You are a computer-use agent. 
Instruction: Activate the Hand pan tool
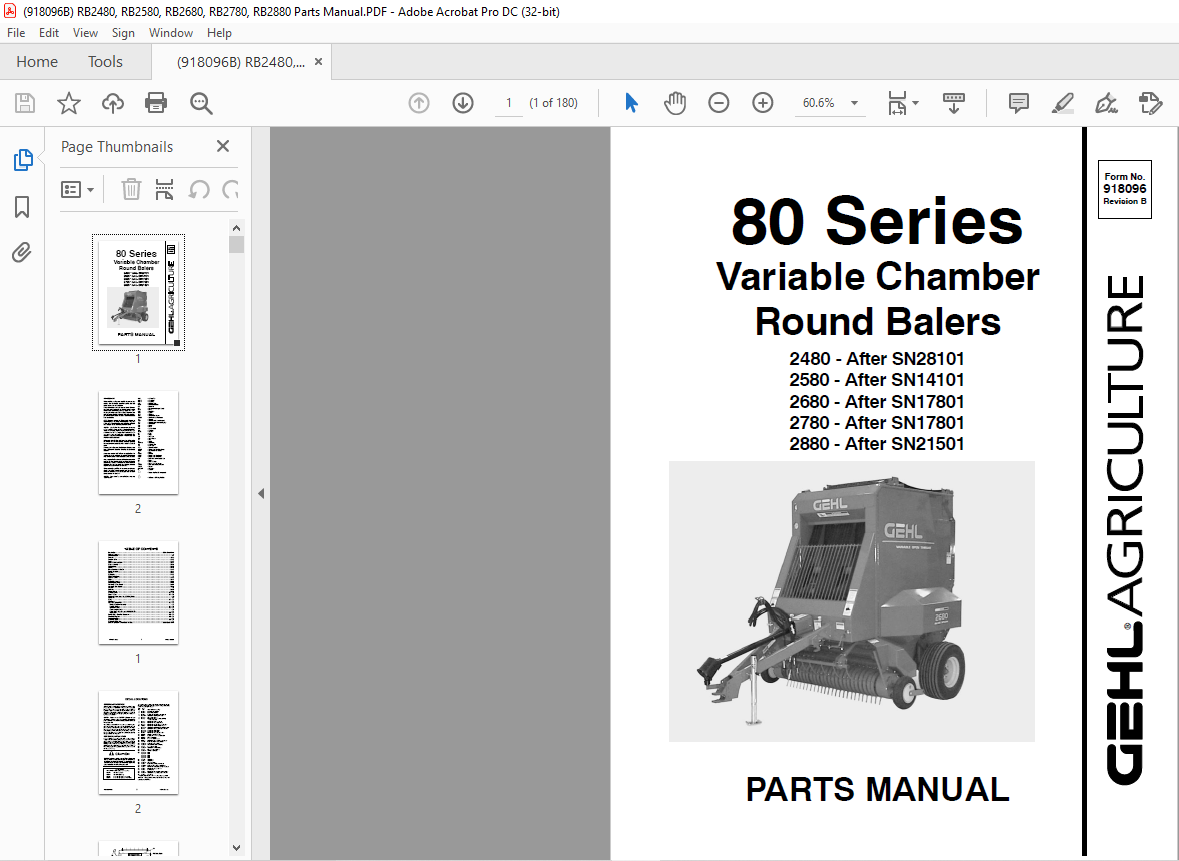(x=674, y=103)
